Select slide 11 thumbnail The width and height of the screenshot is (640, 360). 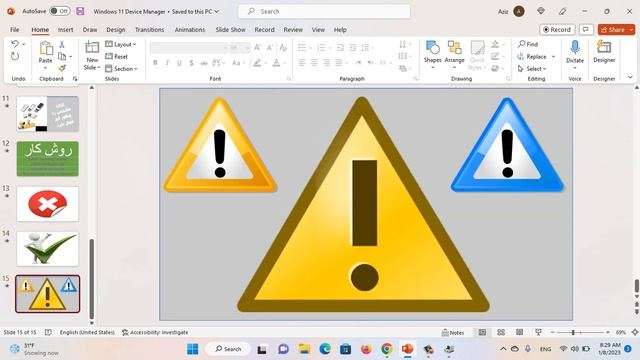click(x=48, y=113)
